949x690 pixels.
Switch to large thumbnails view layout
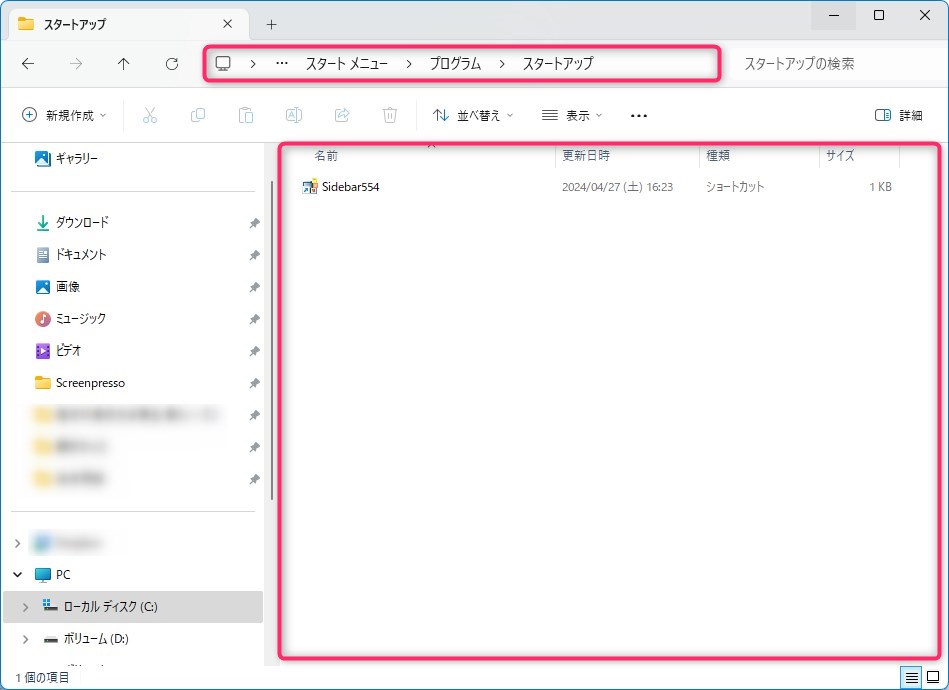[933, 677]
